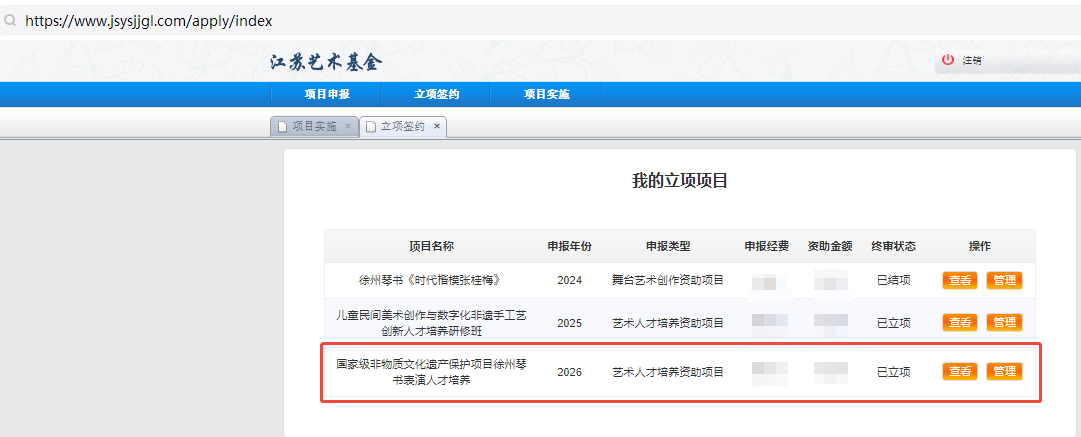This screenshot has height=437, width=1081.
Task: Click the search magnifier icon in address bar
Action: pyautogui.click(x=10, y=21)
